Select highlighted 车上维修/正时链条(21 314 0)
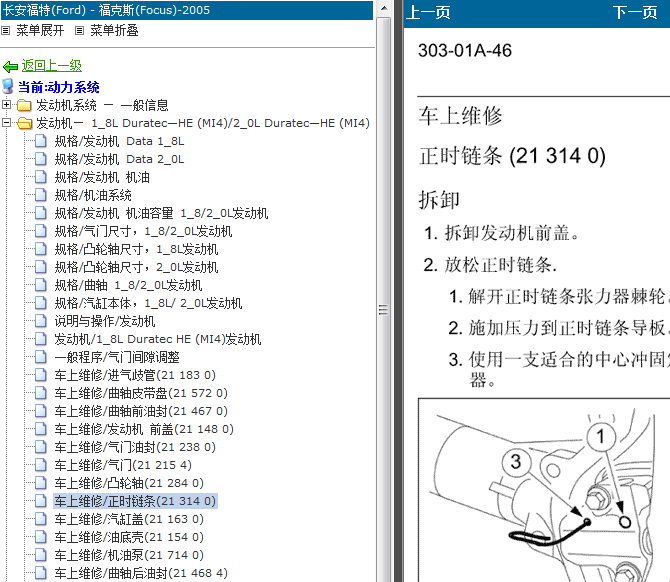 click(135, 501)
